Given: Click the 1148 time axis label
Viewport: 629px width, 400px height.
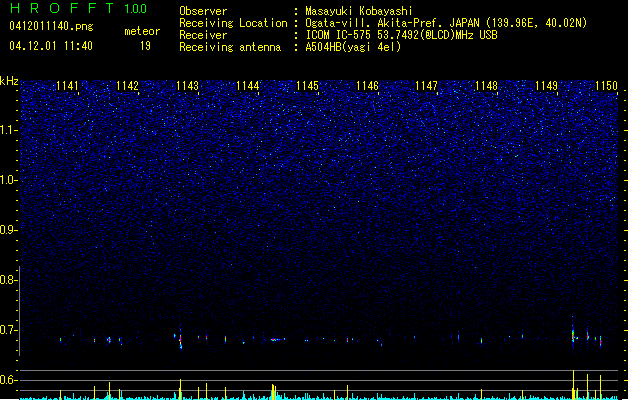Looking at the screenshot, I should coord(486,86).
